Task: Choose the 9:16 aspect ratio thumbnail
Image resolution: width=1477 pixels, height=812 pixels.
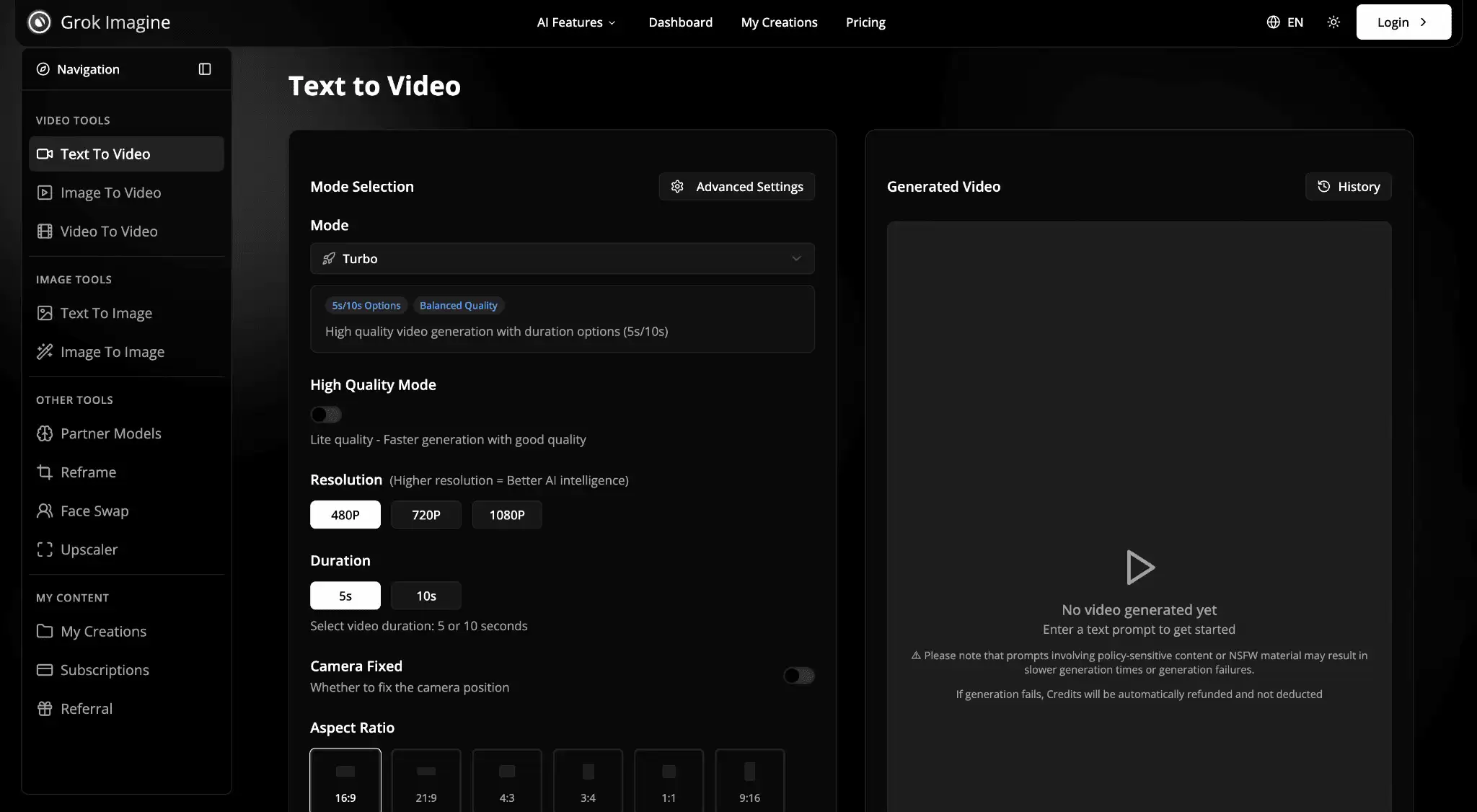Action: pyautogui.click(x=749, y=781)
